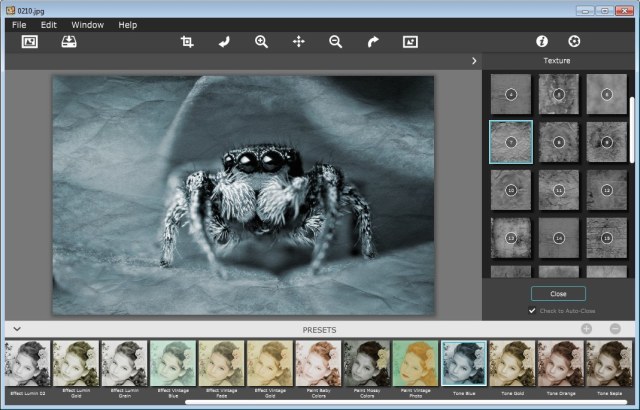This screenshot has height=410, width=640.
Task: Open the File menu
Action: (19, 24)
